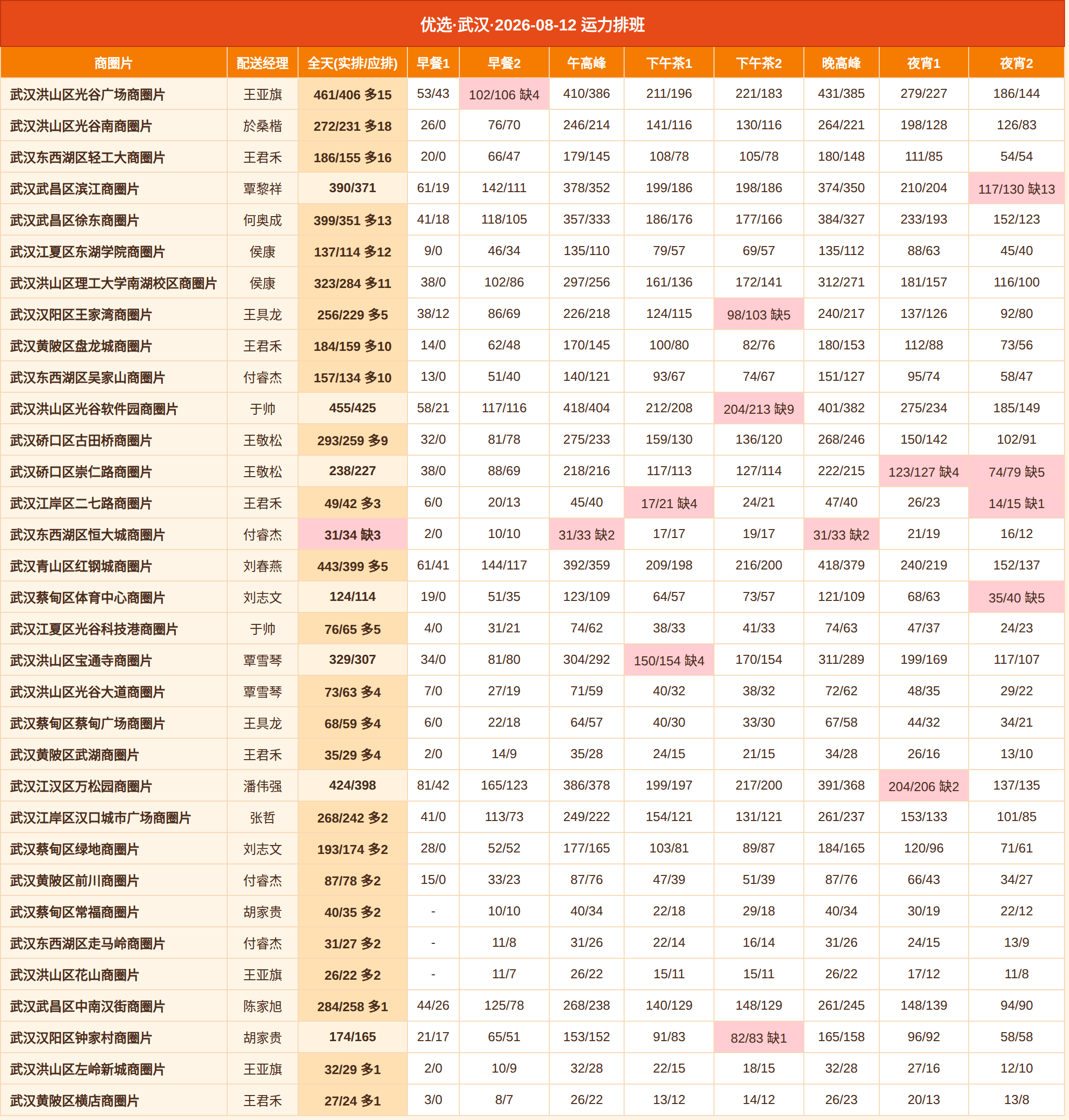The image size is (1069, 1120).
Task: Click the 早餐2 column header
Action: tap(504, 63)
